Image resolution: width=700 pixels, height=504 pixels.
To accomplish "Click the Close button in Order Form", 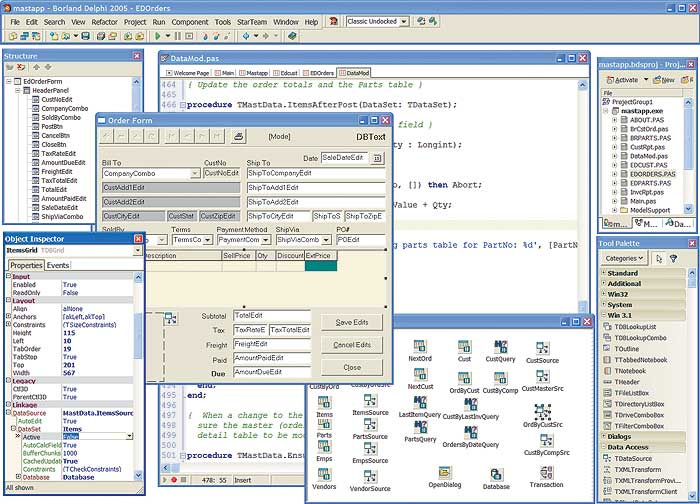I will (352, 367).
